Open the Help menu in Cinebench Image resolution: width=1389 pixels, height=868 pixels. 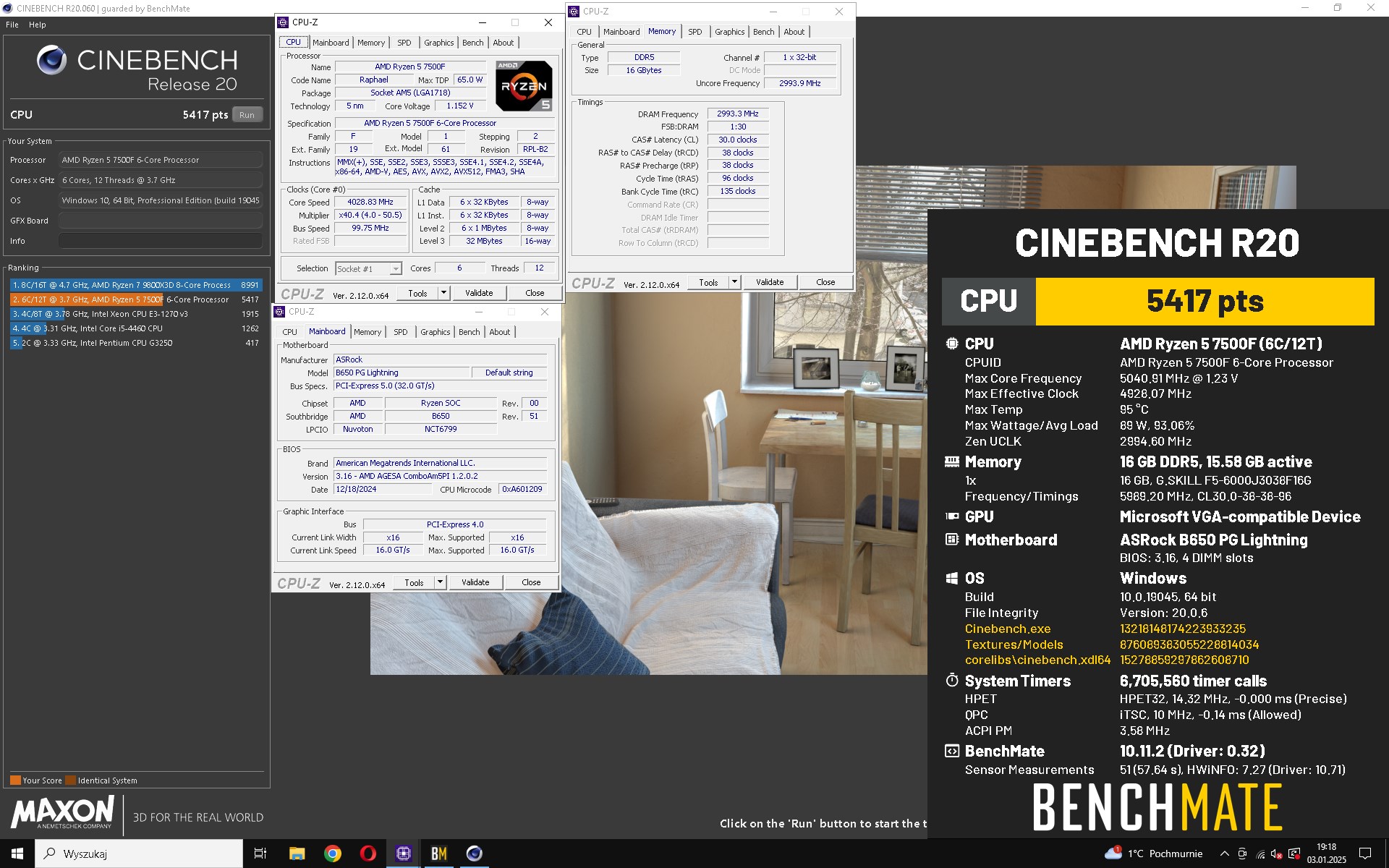[38, 25]
